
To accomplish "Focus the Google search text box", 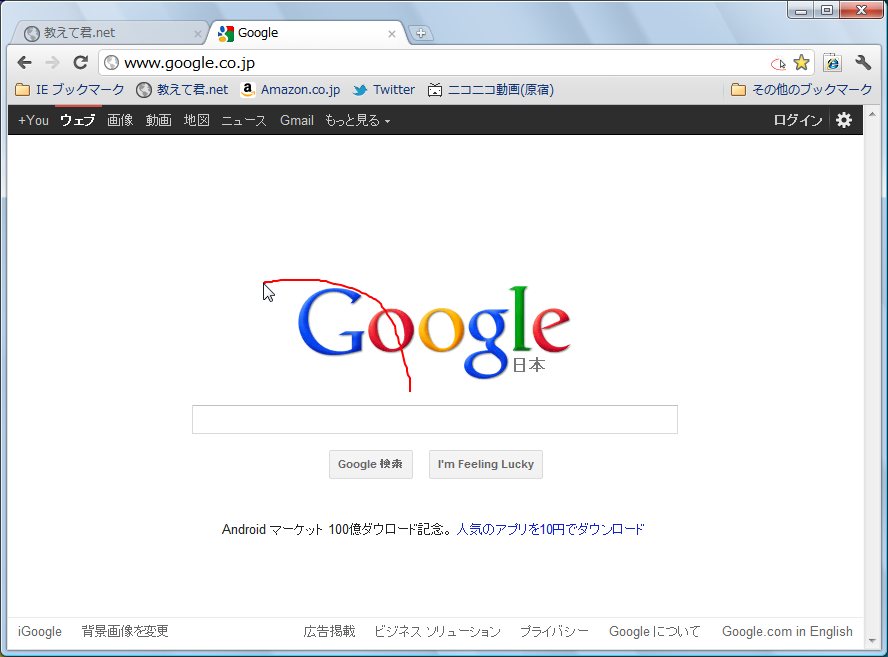I will [435, 420].
